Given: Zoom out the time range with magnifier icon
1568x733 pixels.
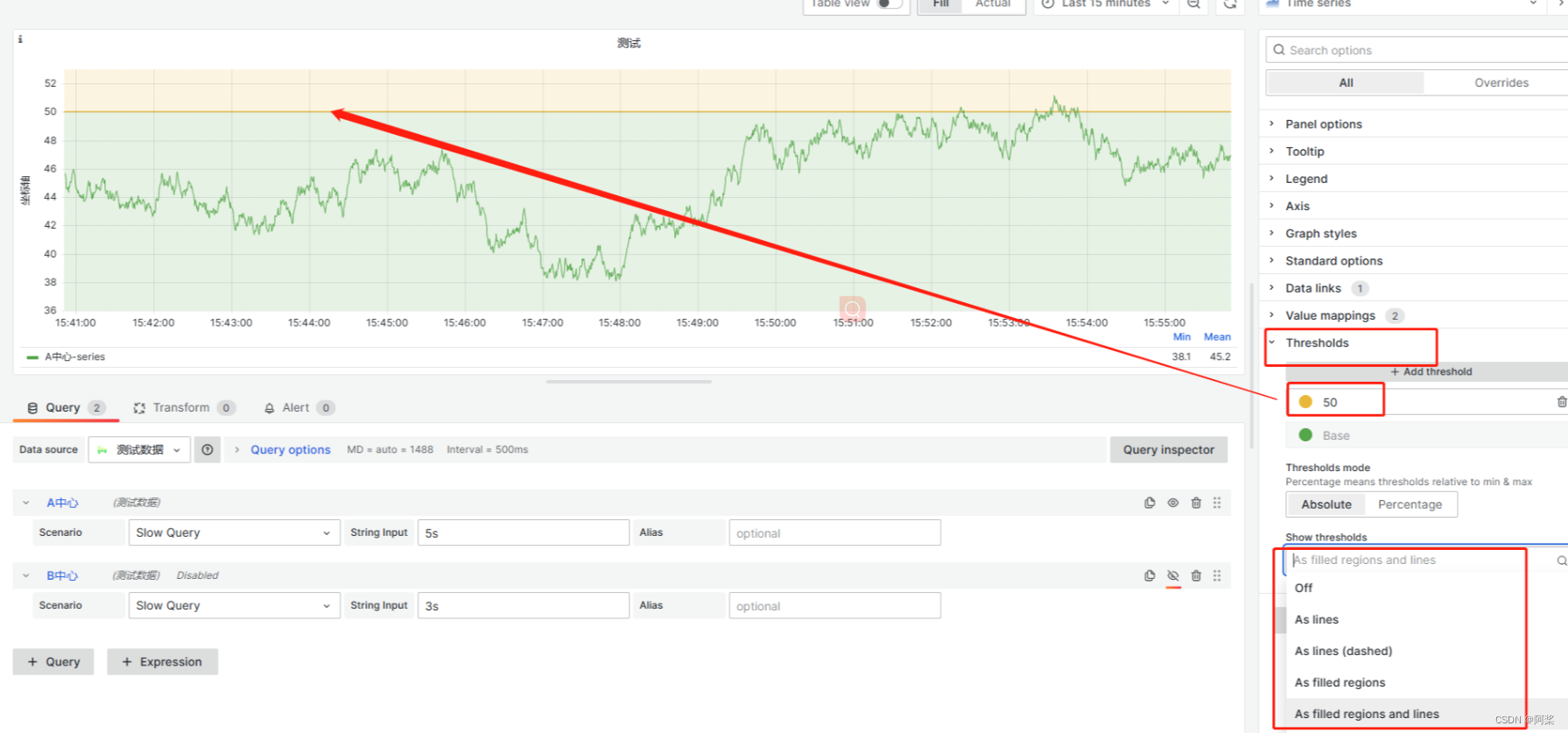Looking at the screenshot, I should click(x=1193, y=4).
